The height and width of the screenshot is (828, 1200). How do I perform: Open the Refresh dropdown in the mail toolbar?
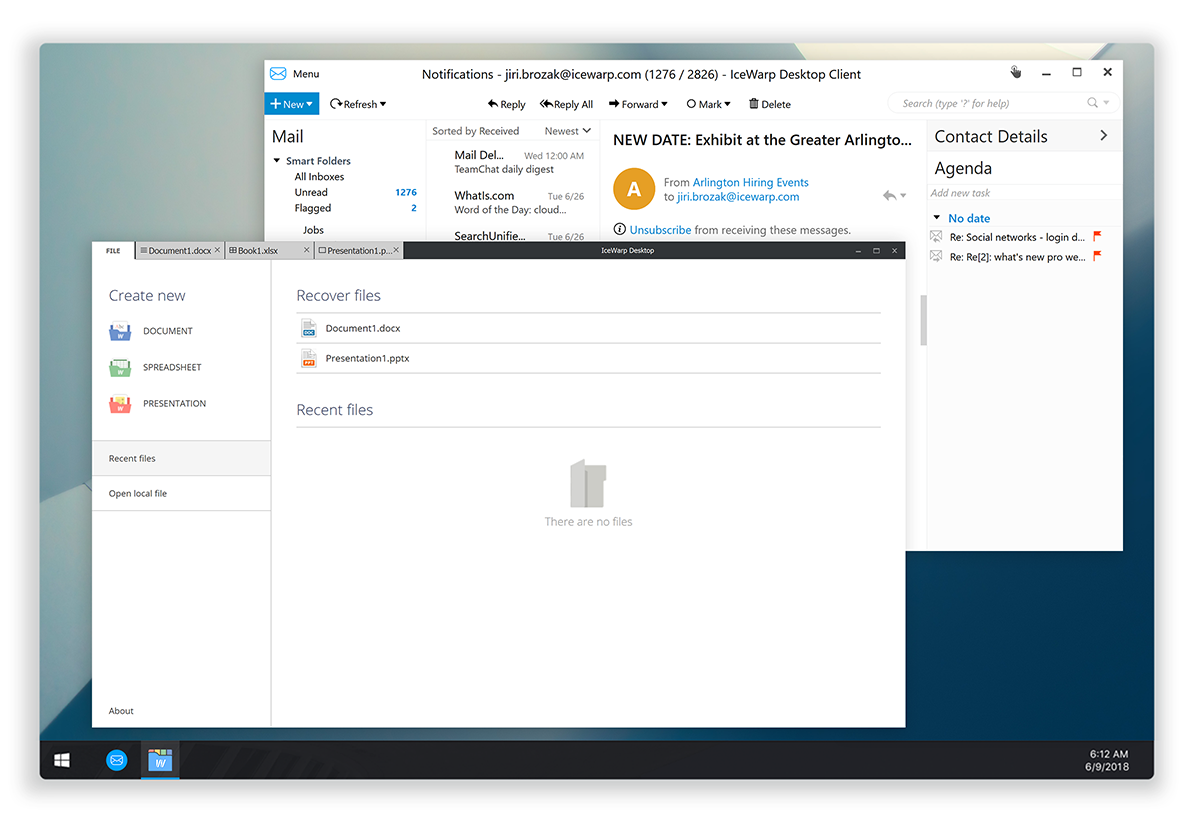[358, 104]
